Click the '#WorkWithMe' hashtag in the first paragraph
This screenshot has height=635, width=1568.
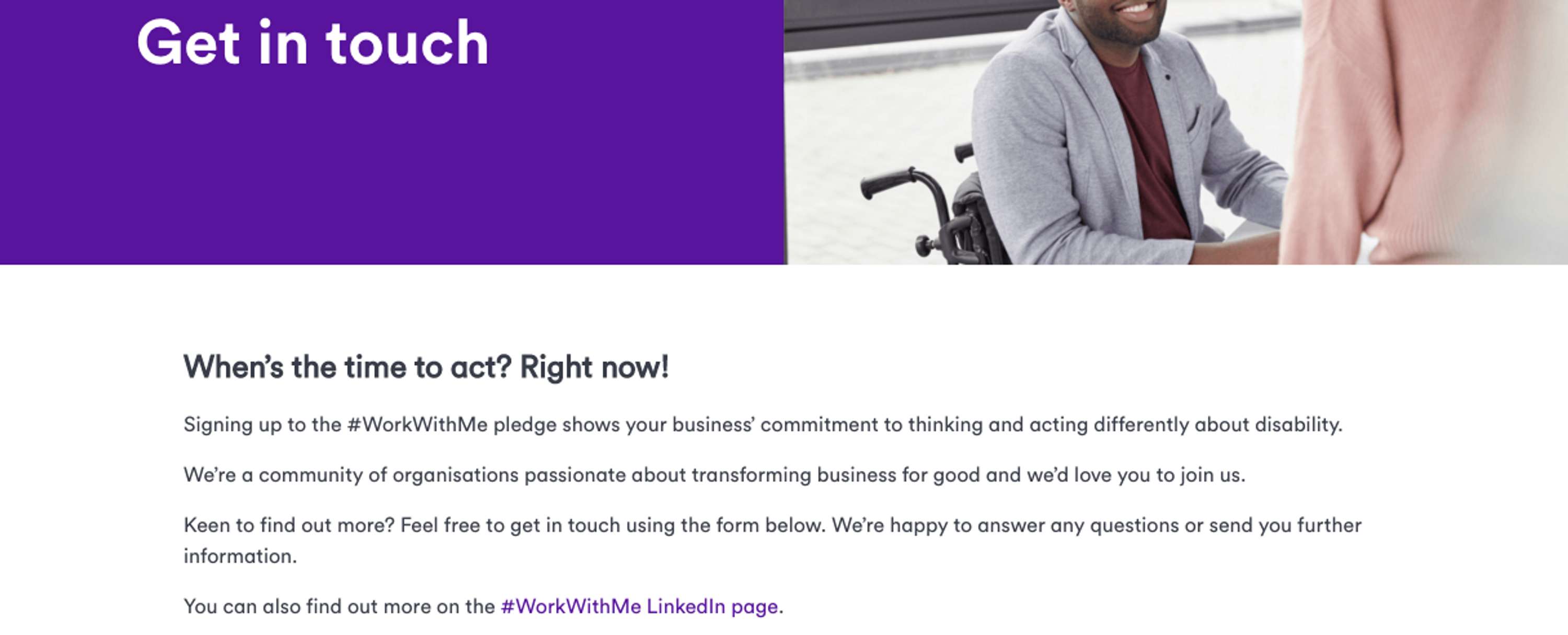point(418,424)
